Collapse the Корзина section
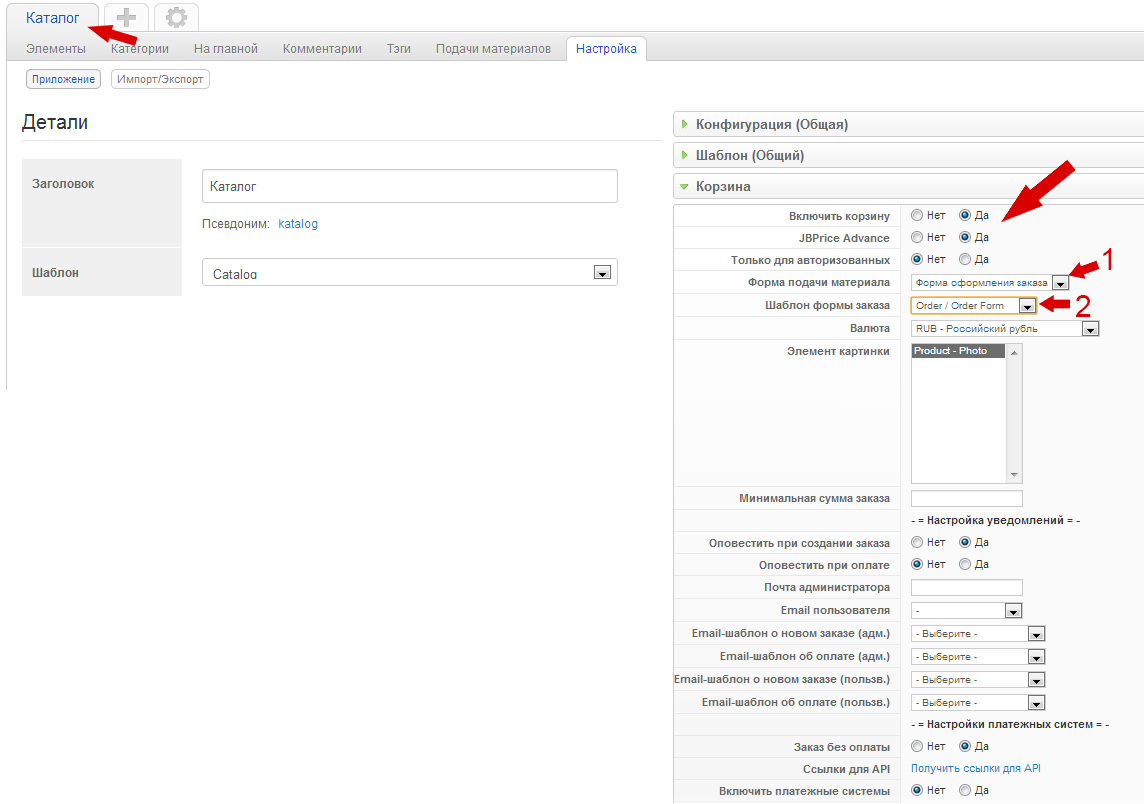Image resolution: width=1144 pixels, height=804 pixels. coord(723,187)
